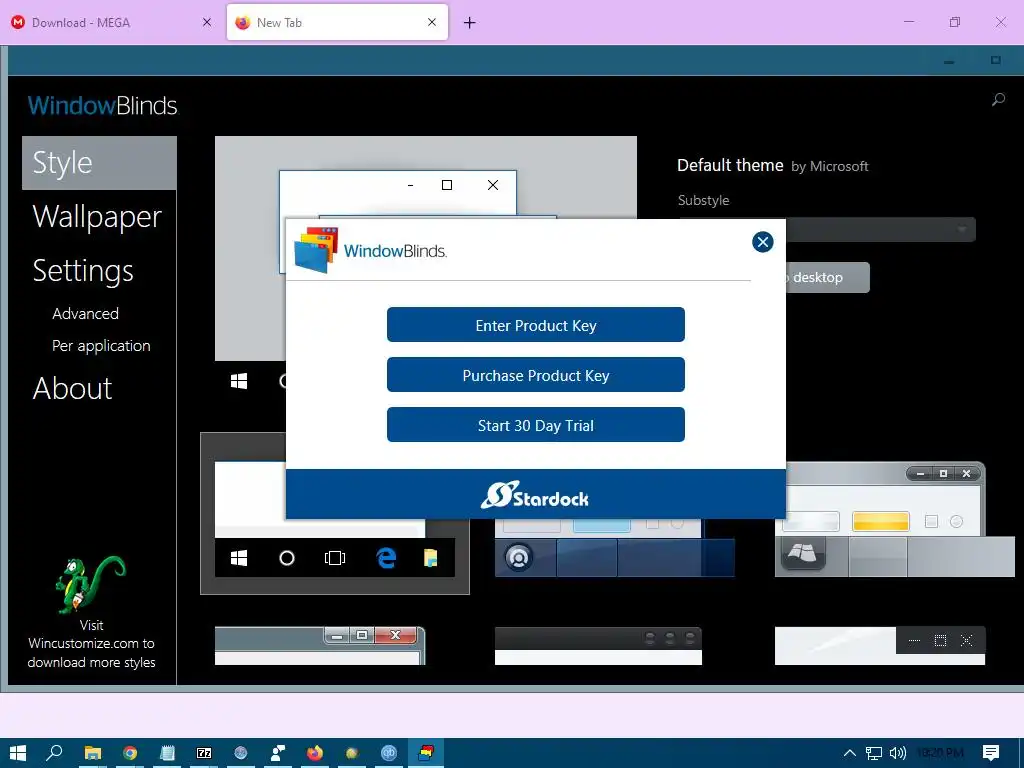
Task: Open Firefox from the taskbar
Action: (315, 753)
